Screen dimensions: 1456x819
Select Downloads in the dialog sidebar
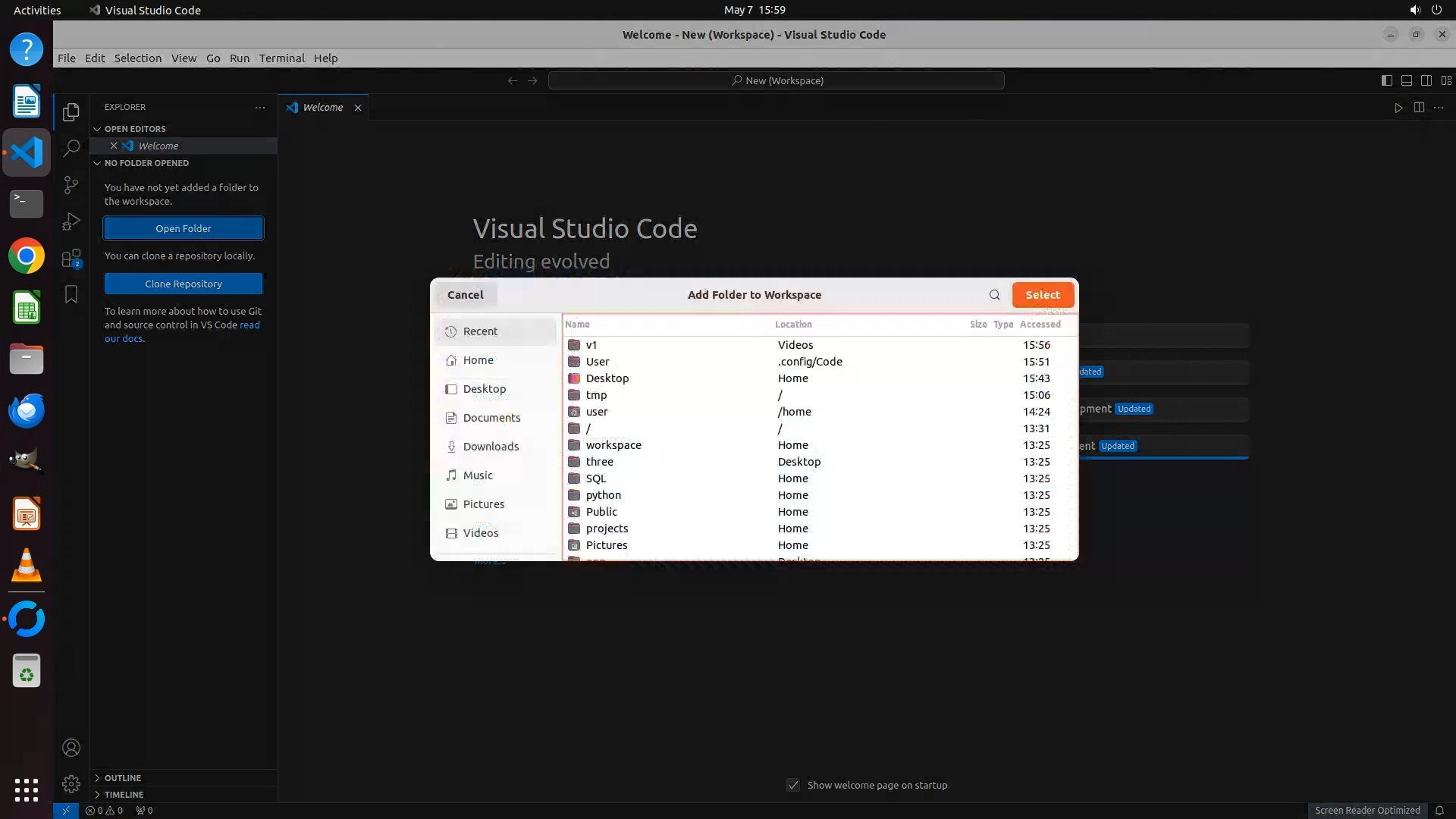(491, 447)
